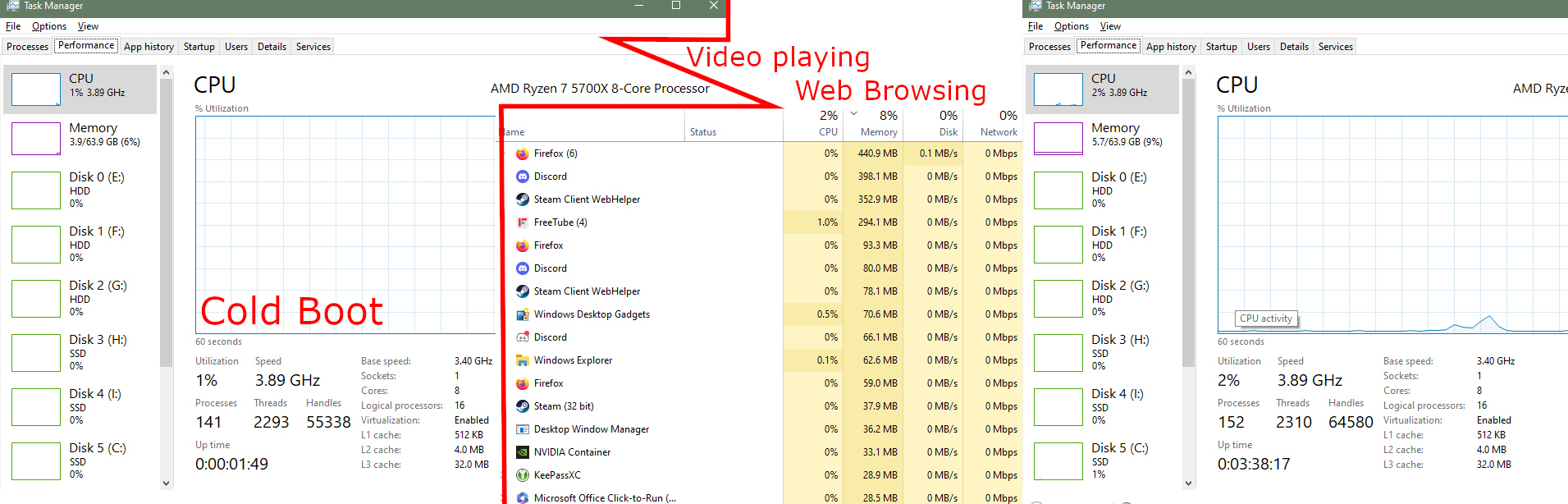The image size is (1568, 504).
Task: Select the Firefox (6) process icon
Action: coord(522,153)
